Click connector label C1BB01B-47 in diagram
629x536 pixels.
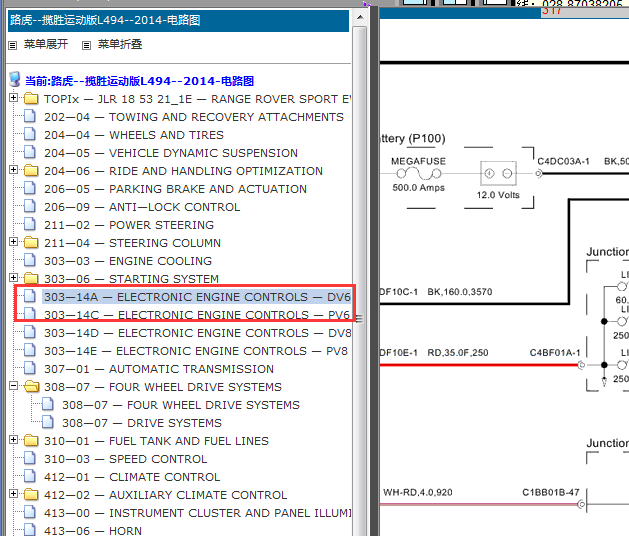(x=551, y=493)
